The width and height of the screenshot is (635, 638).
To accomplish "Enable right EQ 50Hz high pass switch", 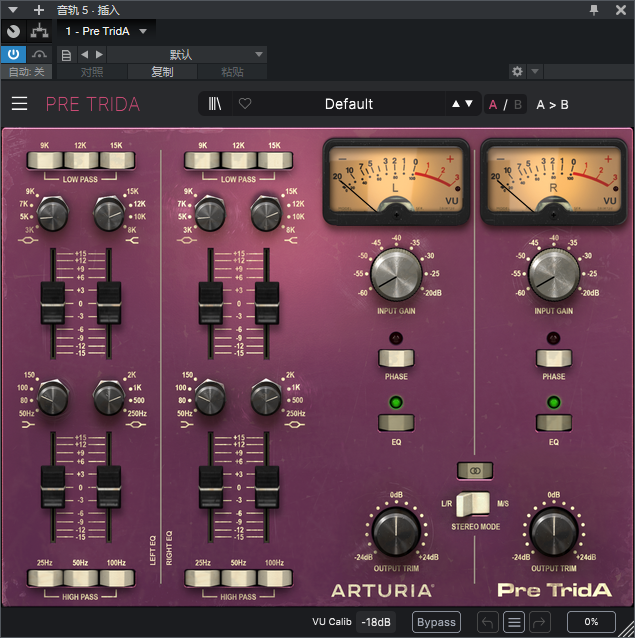I will (x=239, y=578).
